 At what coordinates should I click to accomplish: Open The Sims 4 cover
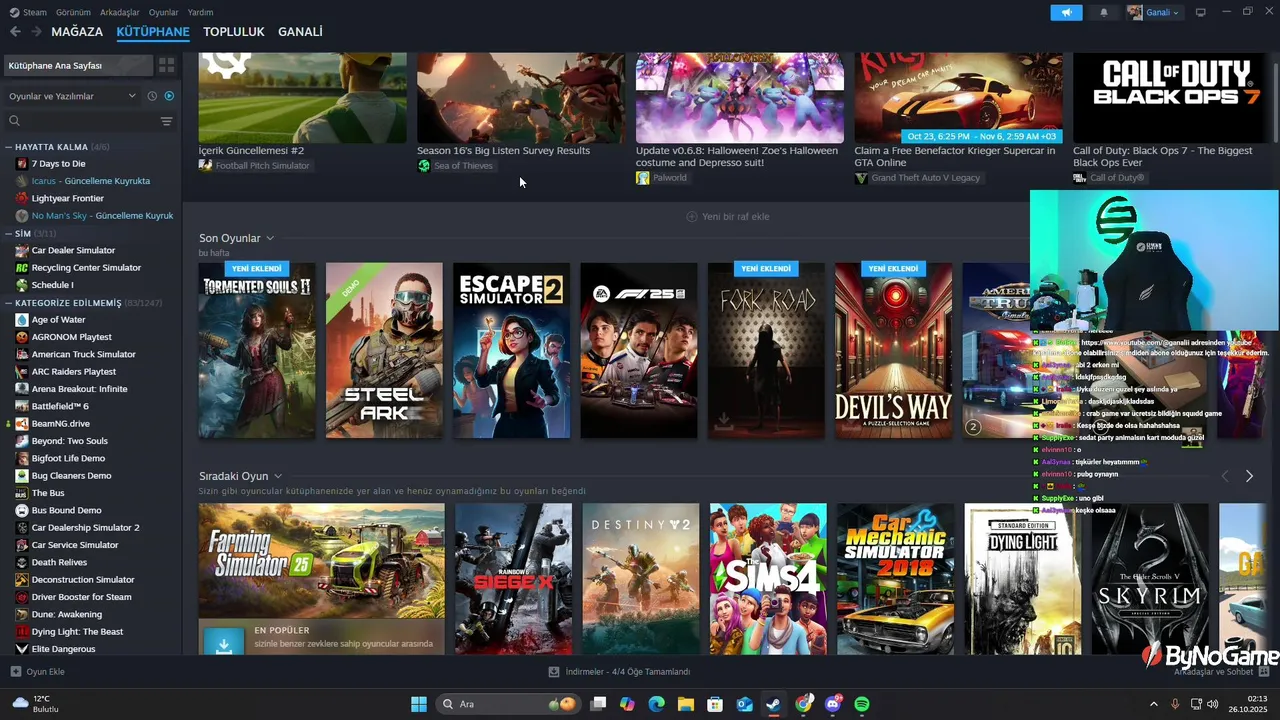coord(768,579)
